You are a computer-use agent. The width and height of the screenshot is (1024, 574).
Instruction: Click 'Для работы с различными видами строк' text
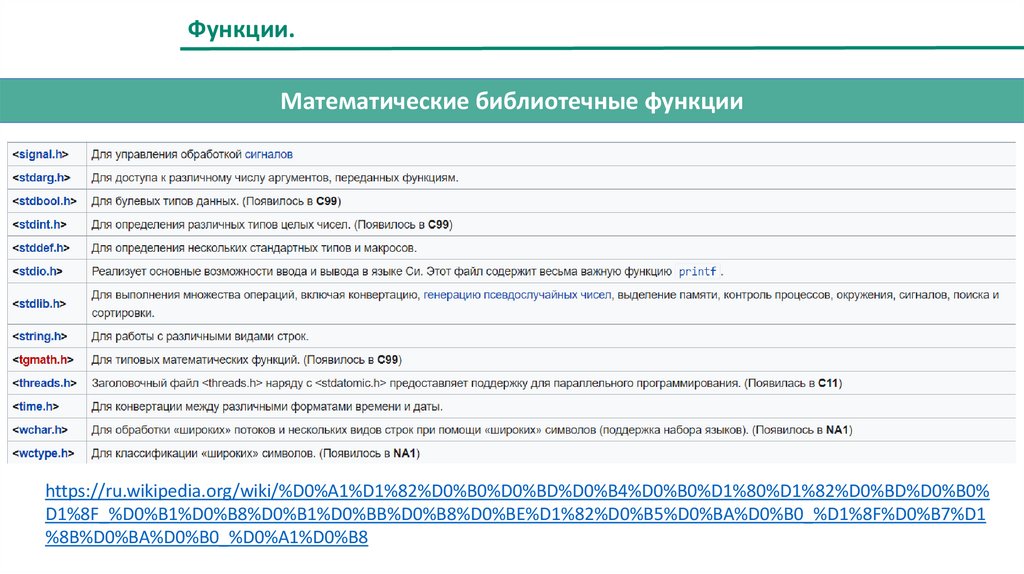(x=200, y=336)
